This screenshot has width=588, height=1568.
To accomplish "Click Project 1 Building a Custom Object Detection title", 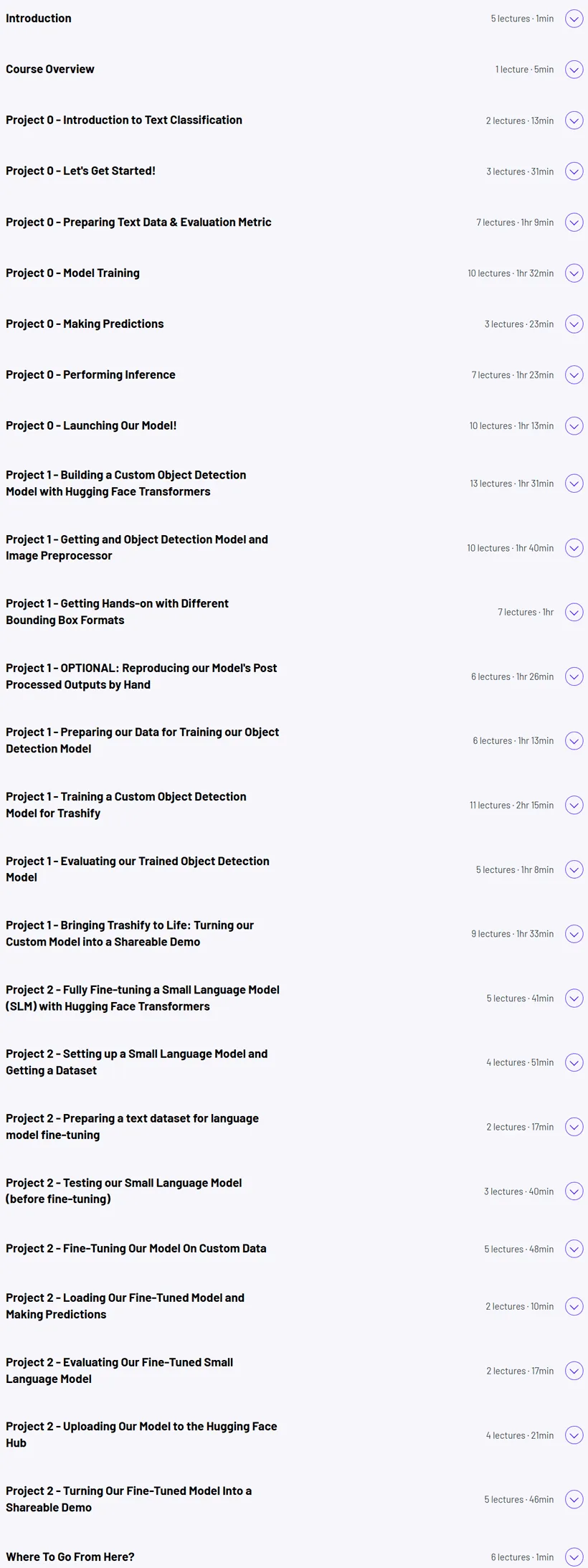I will tap(126, 483).
